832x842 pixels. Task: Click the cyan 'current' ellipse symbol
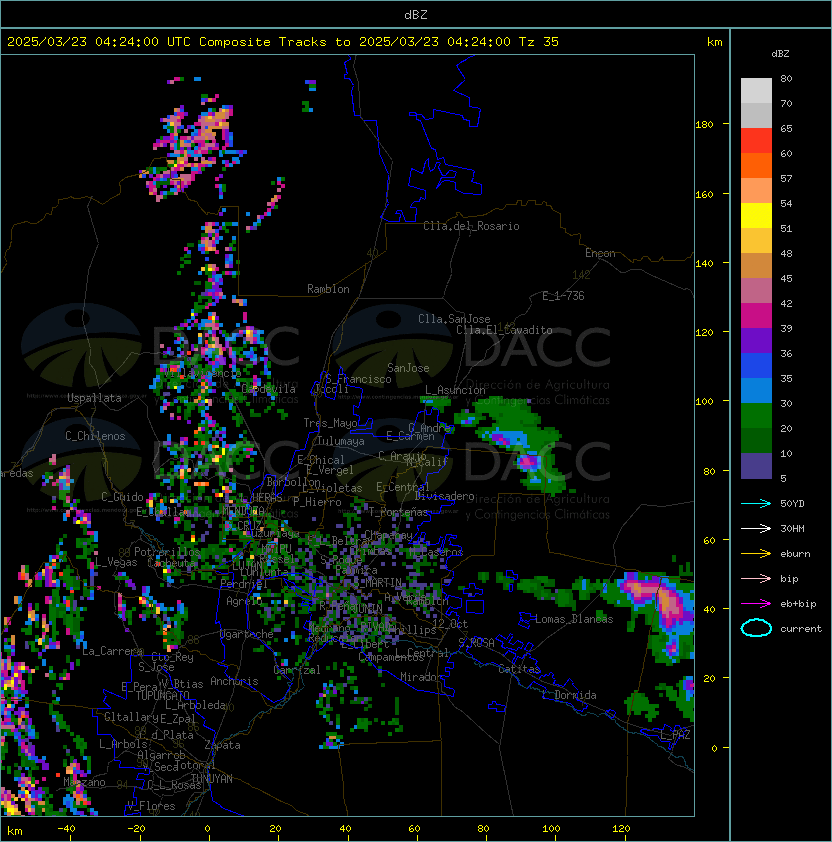[756, 628]
